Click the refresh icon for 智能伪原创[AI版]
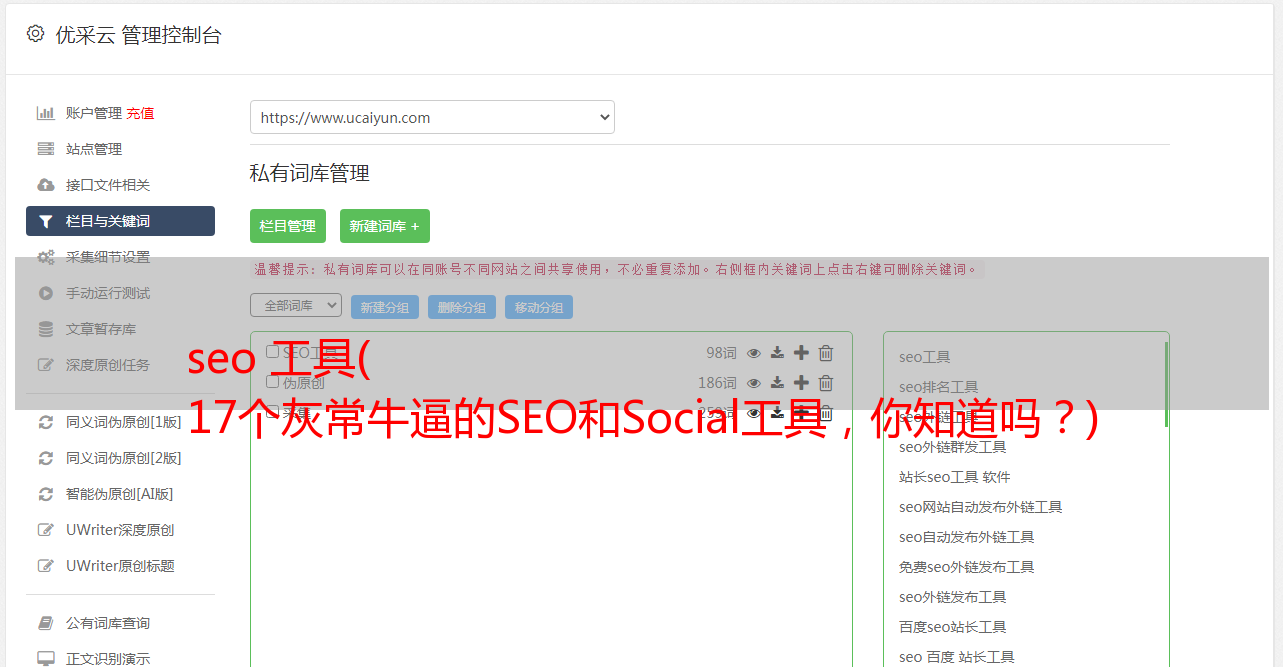1283x667 pixels. pyautogui.click(x=45, y=494)
